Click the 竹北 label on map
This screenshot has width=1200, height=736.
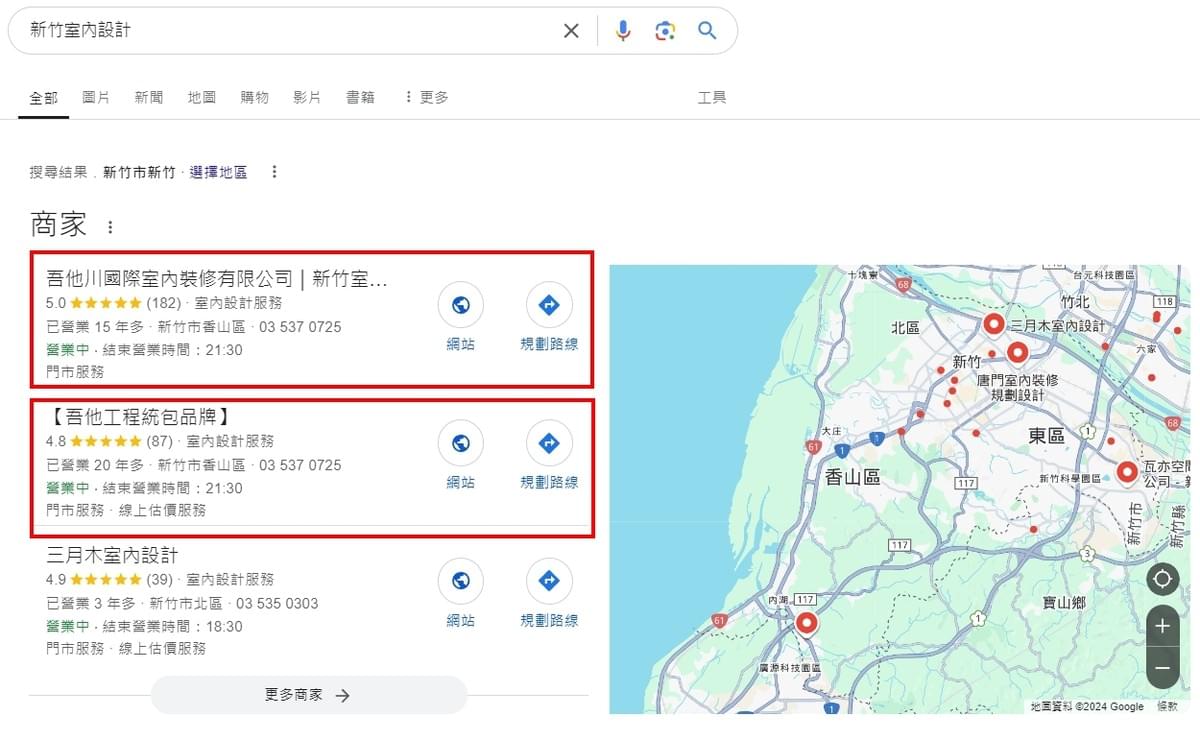point(1075,300)
